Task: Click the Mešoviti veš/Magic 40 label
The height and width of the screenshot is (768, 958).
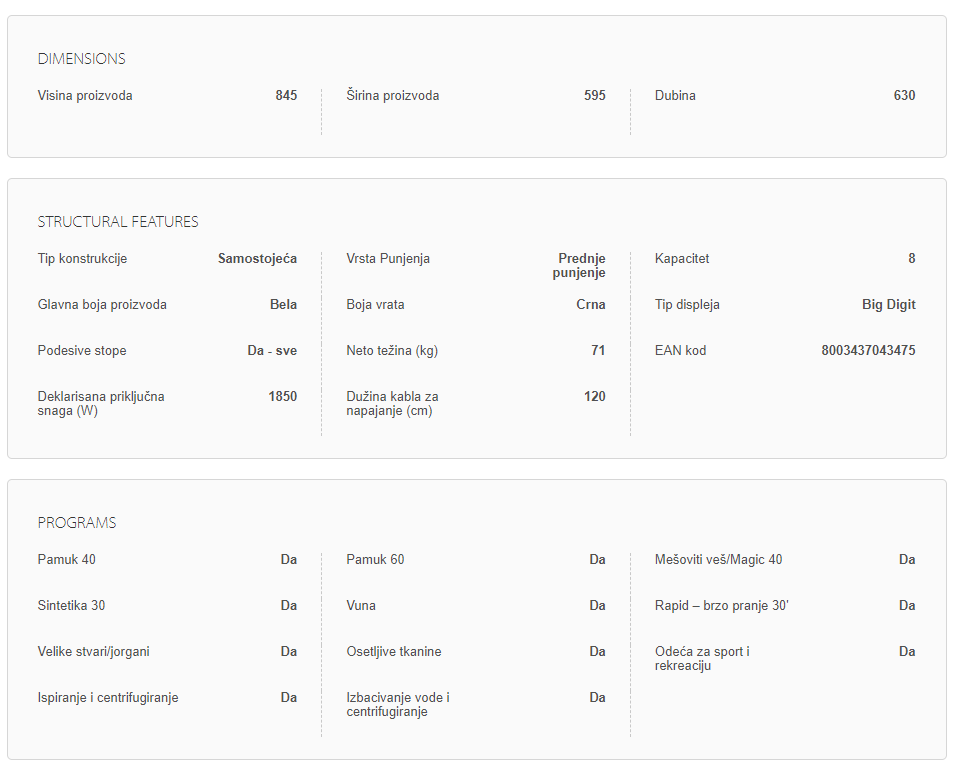Action: (x=718, y=560)
